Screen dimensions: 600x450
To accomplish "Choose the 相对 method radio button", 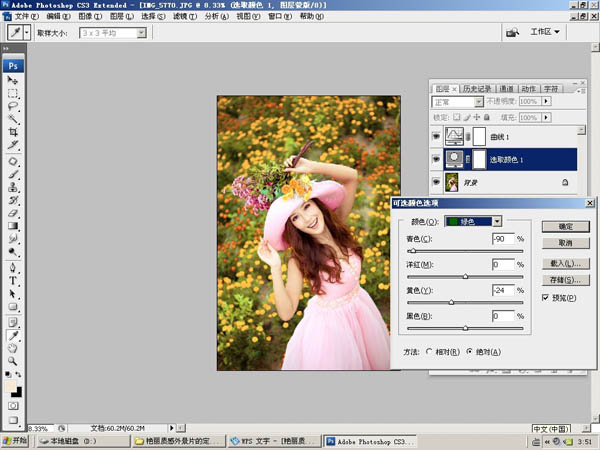I will 430,352.
